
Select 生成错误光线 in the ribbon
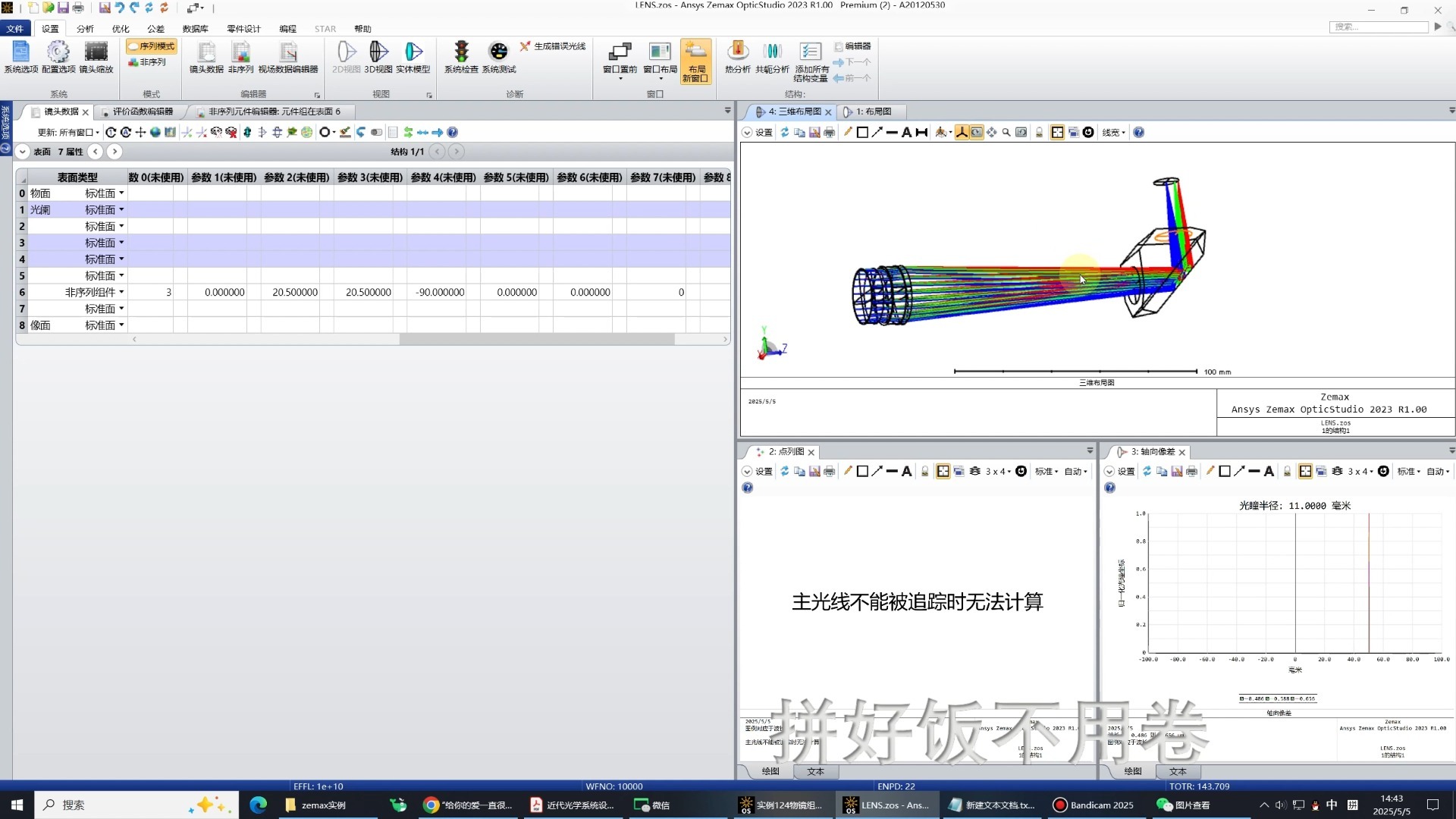553,46
